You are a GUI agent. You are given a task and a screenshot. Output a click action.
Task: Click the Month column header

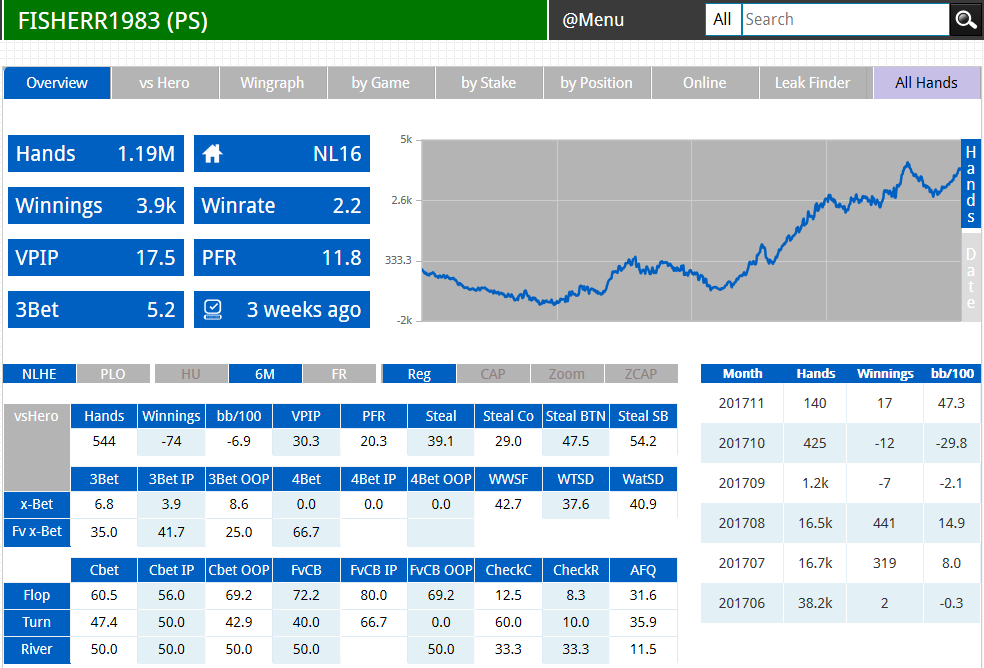tap(742, 374)
